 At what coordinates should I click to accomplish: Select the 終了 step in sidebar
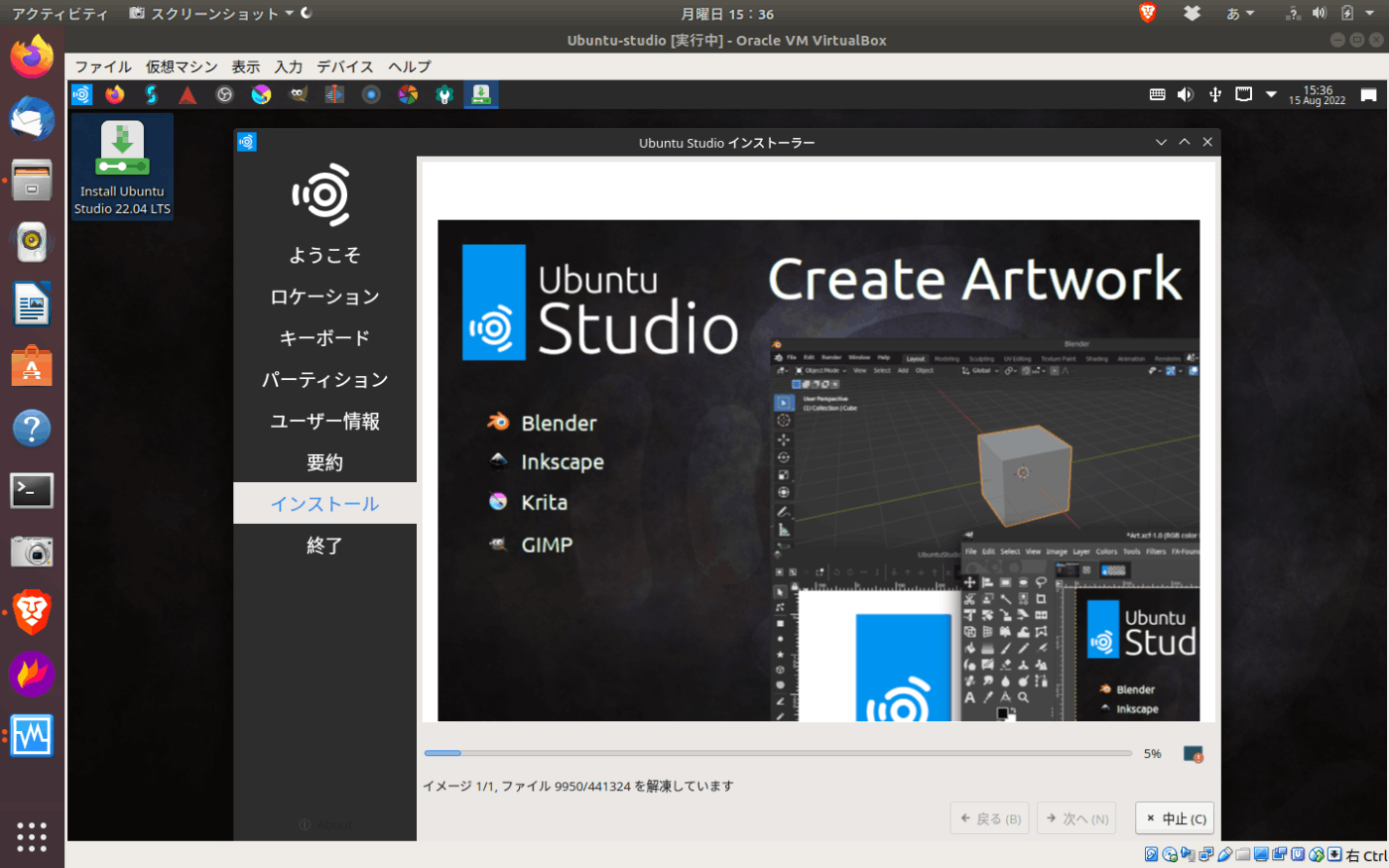pyautogui.click(x=324, y=546)
